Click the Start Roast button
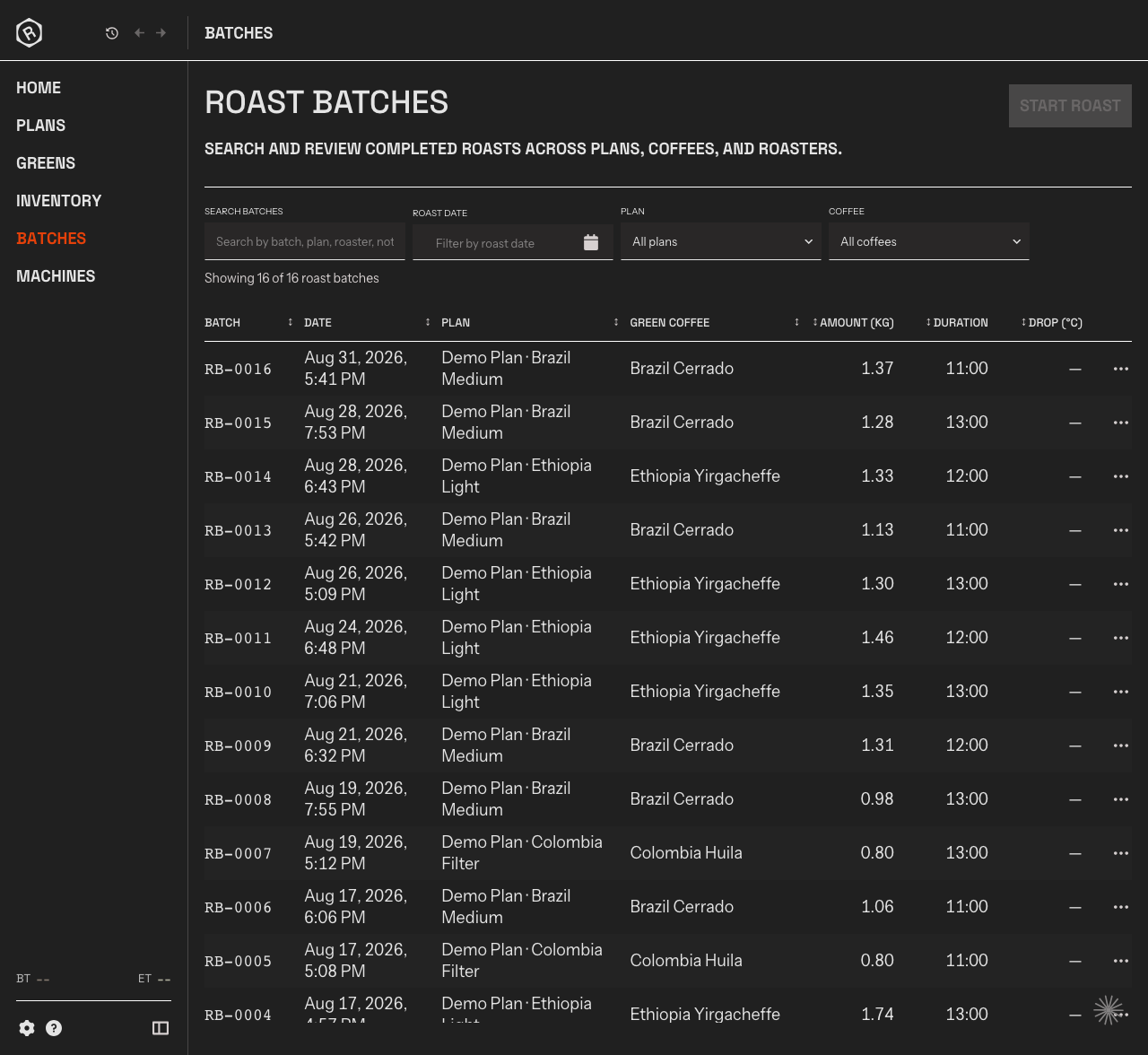 pos(1070,106)
